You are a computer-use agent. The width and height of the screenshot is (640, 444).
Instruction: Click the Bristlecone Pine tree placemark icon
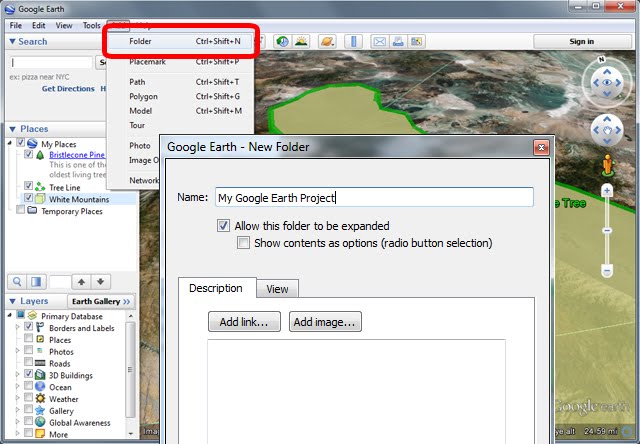click(40, 155)
